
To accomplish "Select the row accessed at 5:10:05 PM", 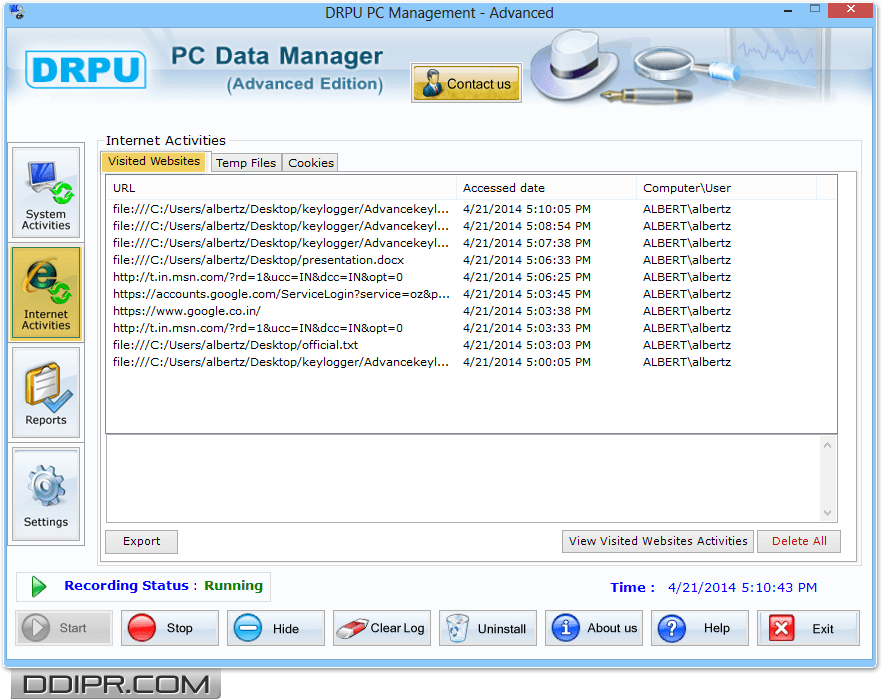I will pyautogui.click(x=471, y=209).
